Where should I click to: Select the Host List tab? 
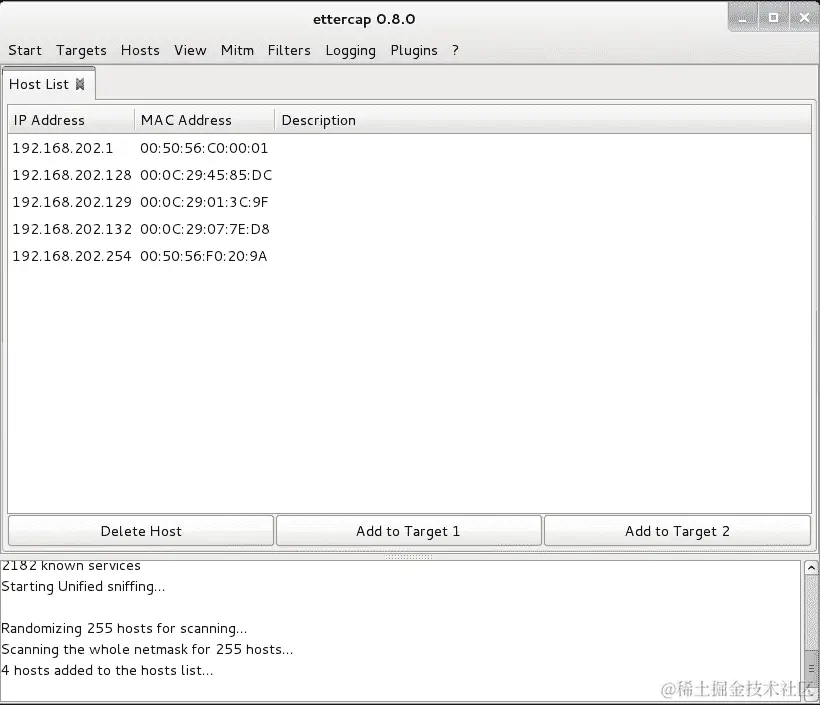(49, 84)
